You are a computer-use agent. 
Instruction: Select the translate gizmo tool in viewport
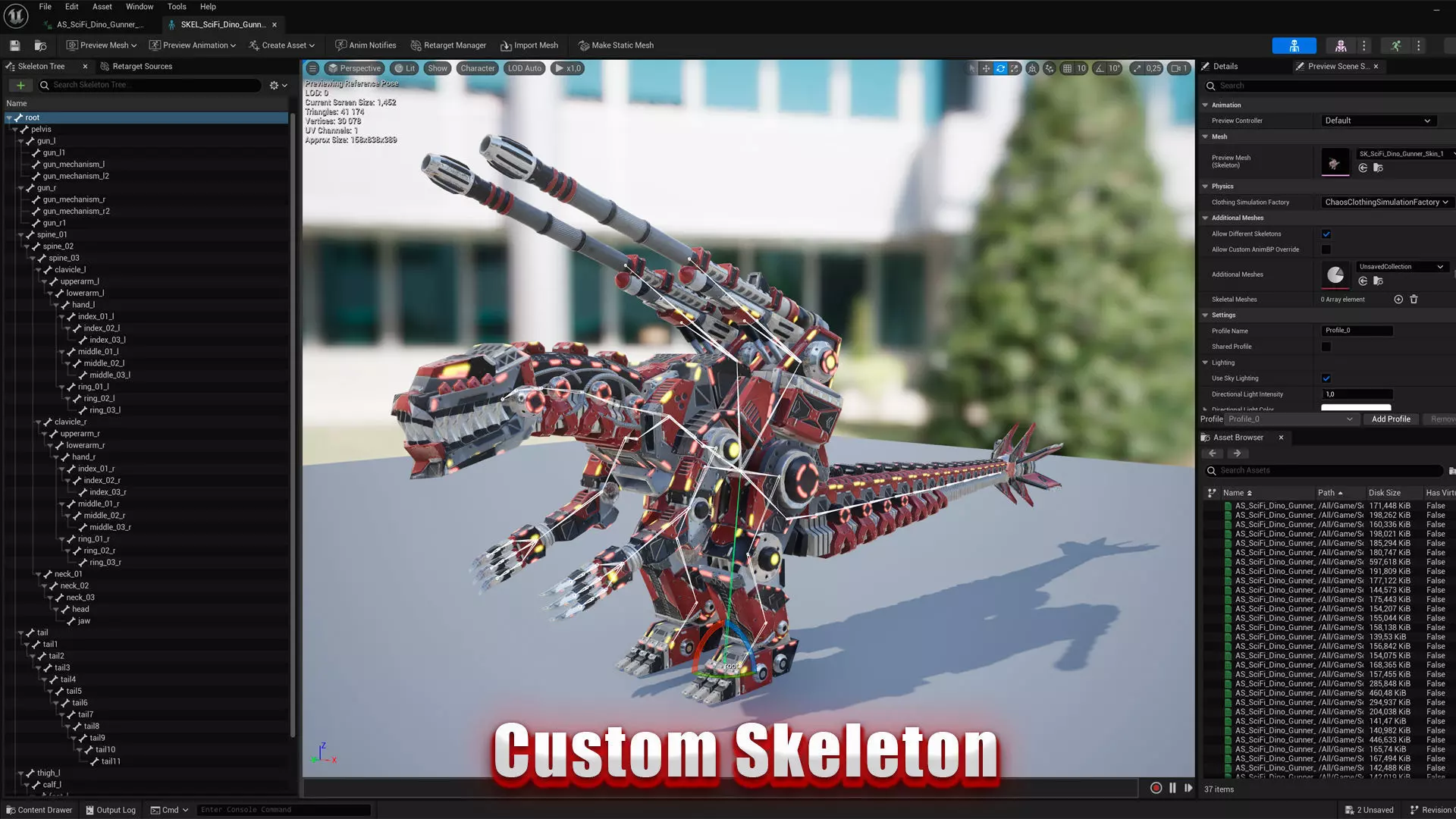986,68
